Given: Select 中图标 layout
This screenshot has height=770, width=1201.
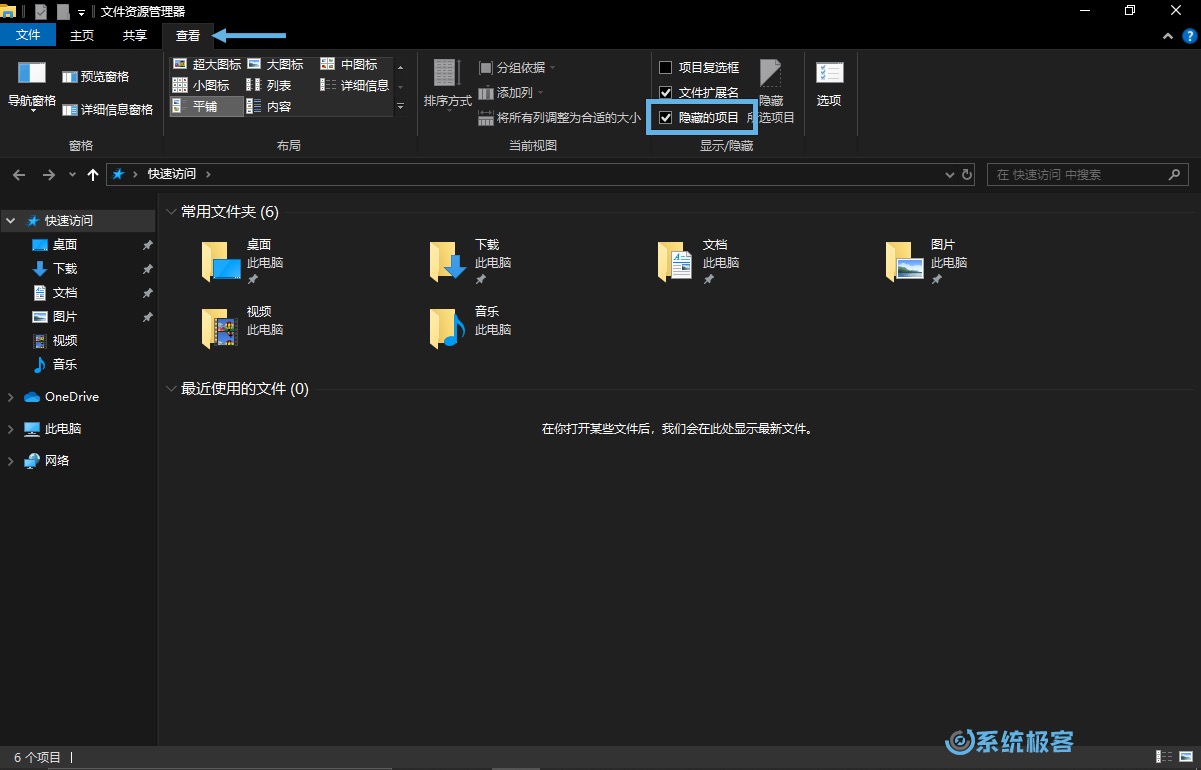Looking at the screenshot, I should click(349, 64).
